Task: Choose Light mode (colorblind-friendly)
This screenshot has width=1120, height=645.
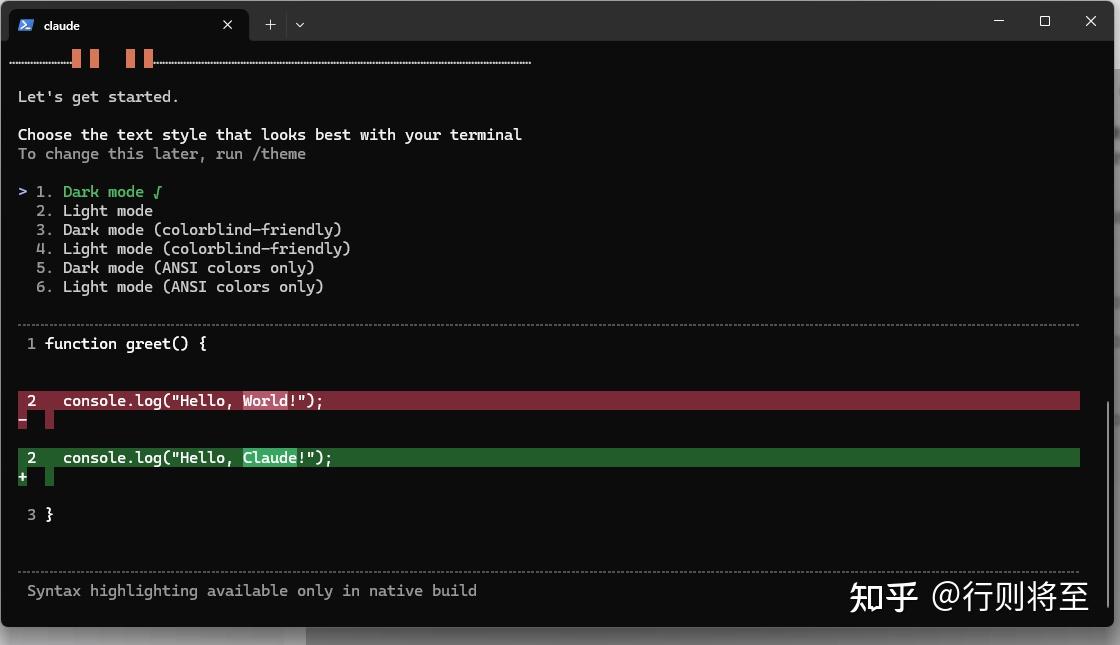Action: 206,249
